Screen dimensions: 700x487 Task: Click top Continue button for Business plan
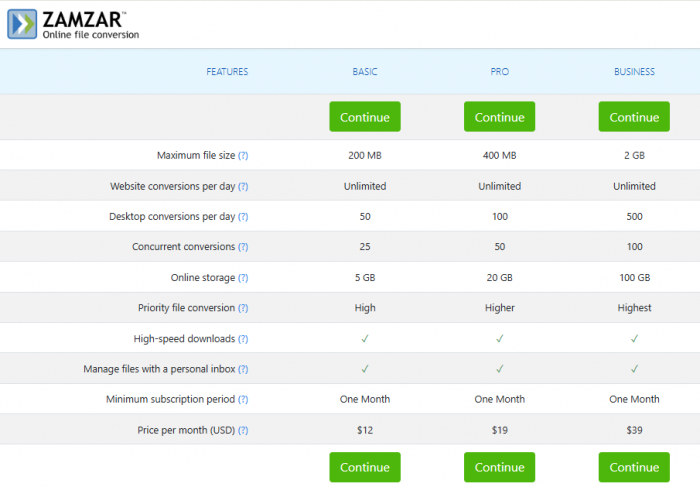click(634, 117)
